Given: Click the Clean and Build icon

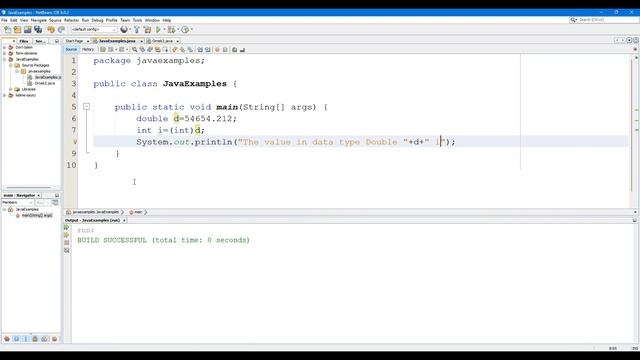Looking at the screenshot, I should tap(147, 29).
